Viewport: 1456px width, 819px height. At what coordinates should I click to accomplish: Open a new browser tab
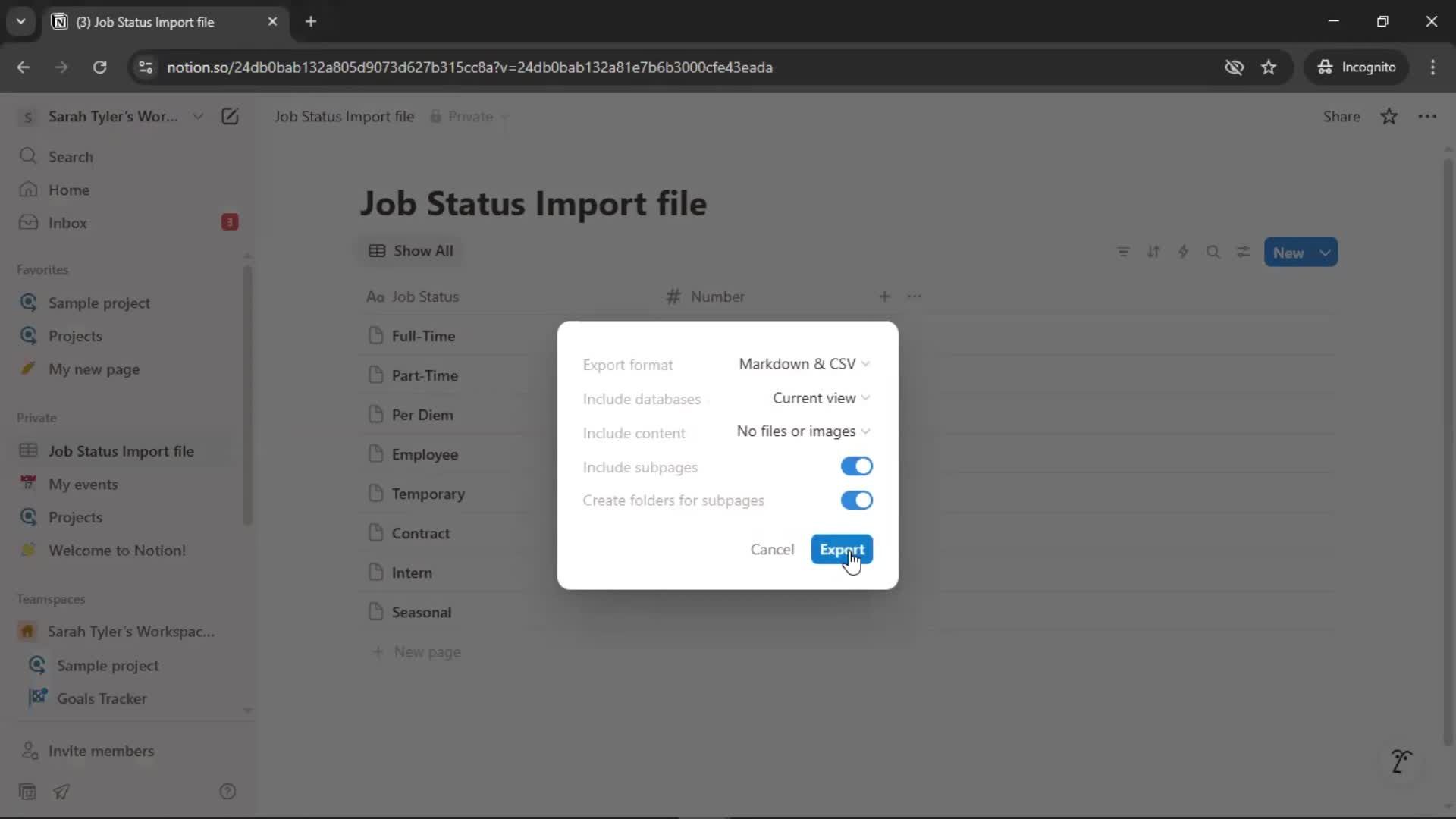tap(311, 21)
